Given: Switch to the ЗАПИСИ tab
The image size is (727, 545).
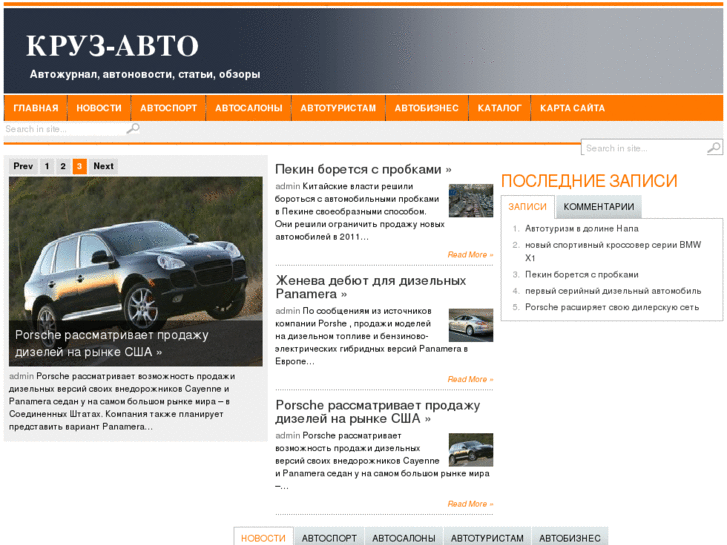Looking at the screenshot, I should (528, 207).
